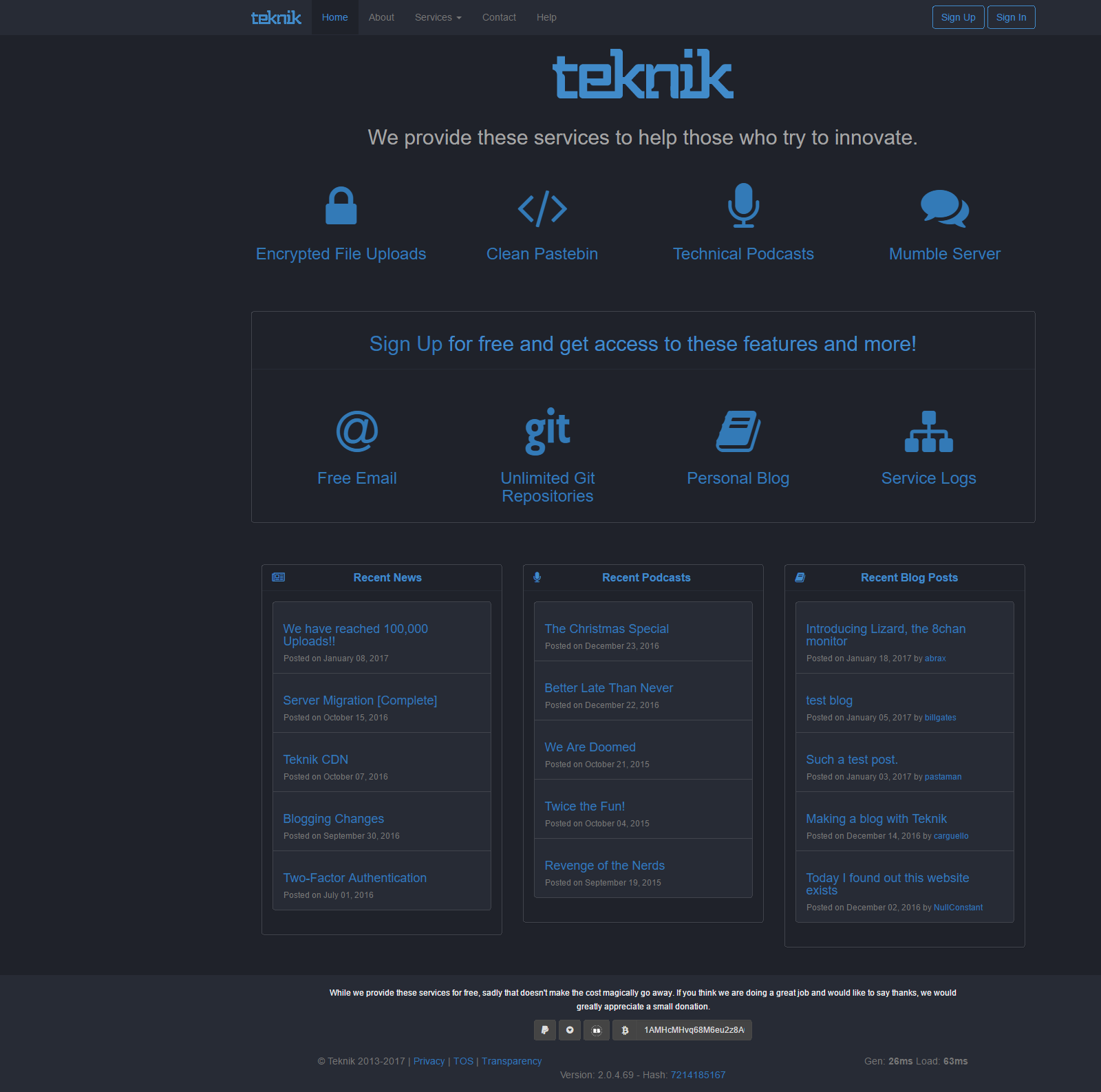Visit author NullConstant's profile

[x=958, y=908]
